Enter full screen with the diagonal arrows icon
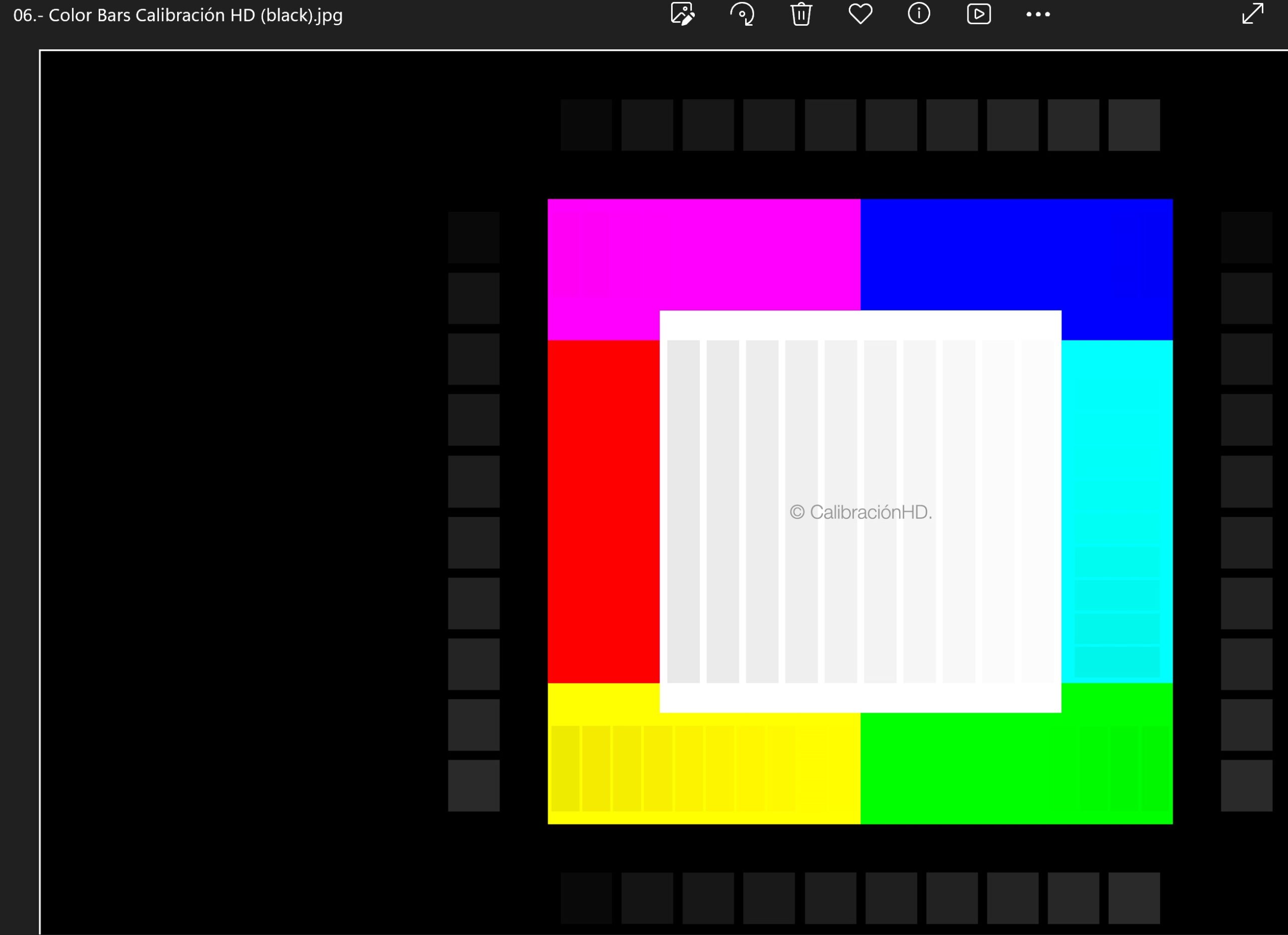 pyautogui.click(x=1253, y=14)
